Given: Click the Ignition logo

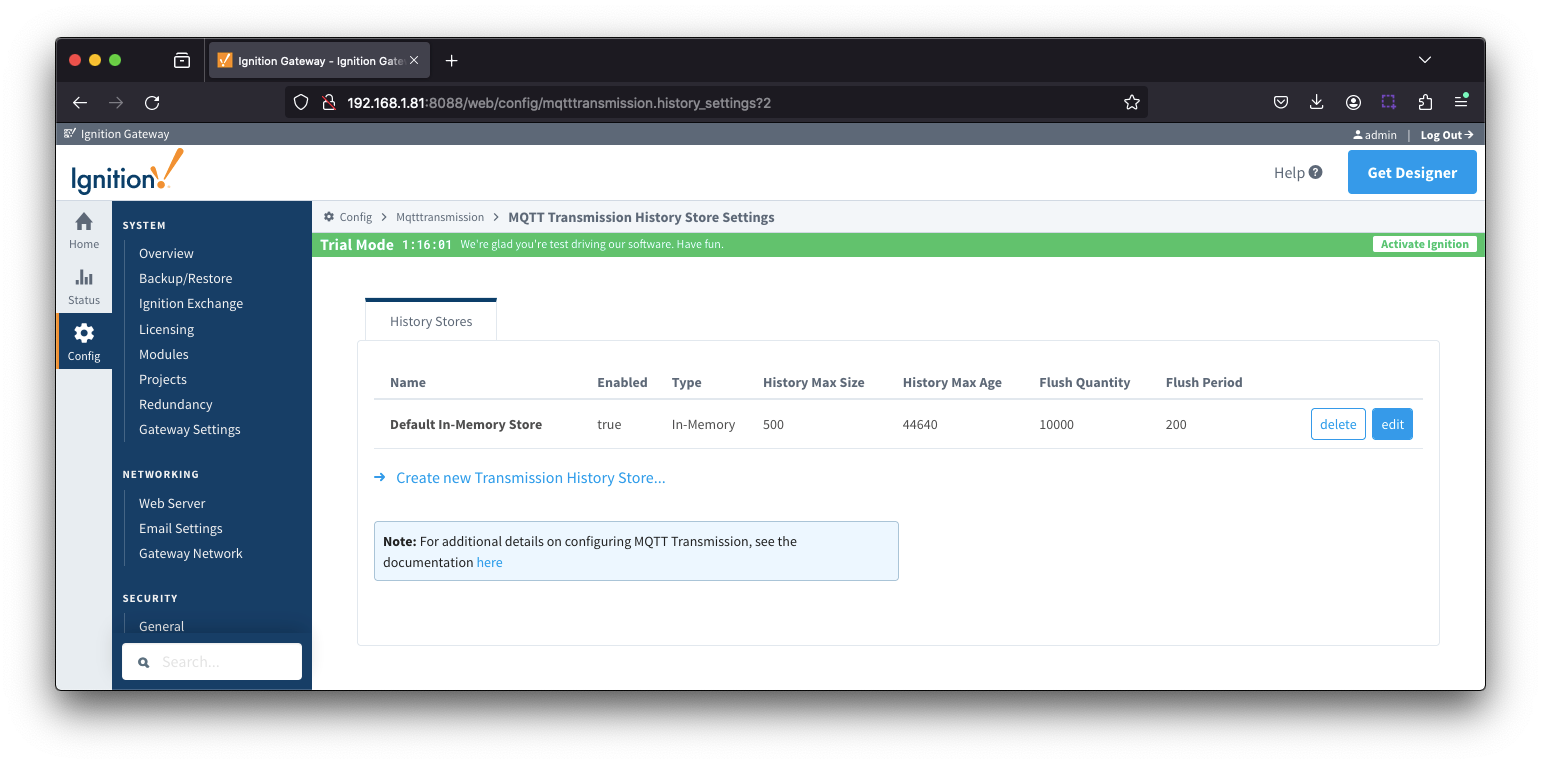Looking at the screenshot, I should coord(127,172).
